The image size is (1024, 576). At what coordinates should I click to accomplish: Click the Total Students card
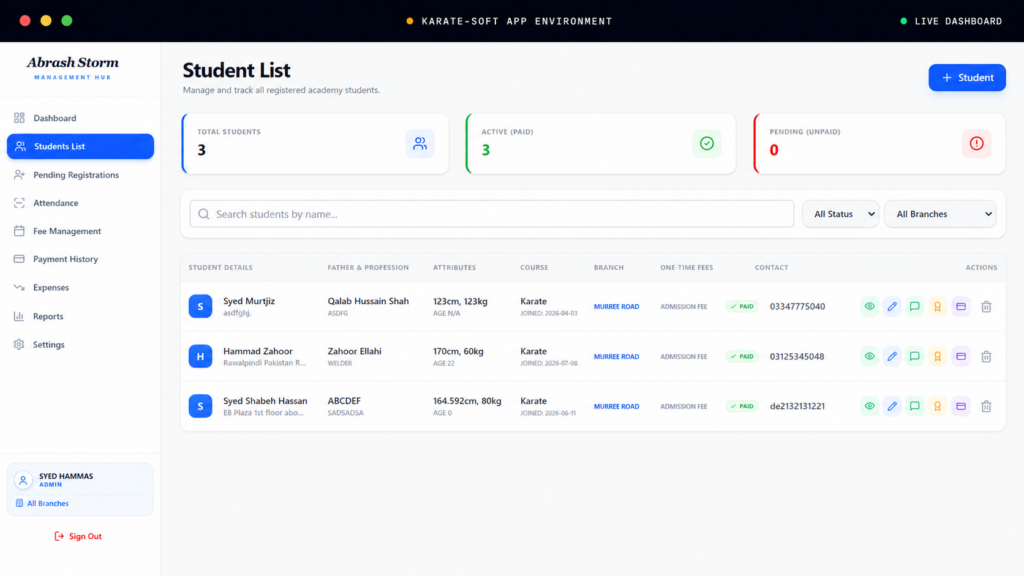click(315, 144)
